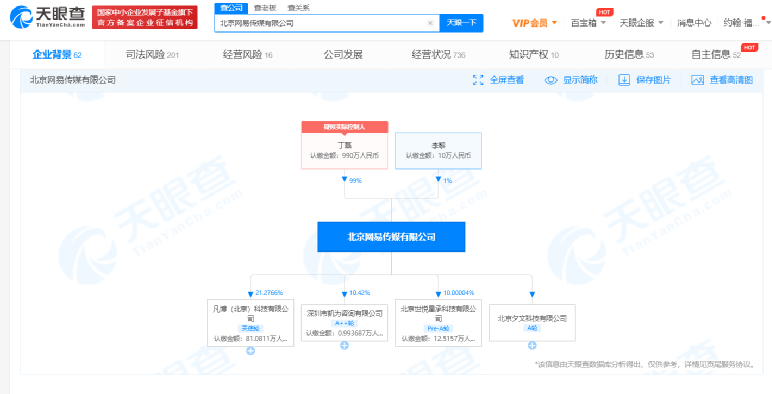
Task: Open 消息中心
Action: [x=694, y=23]
